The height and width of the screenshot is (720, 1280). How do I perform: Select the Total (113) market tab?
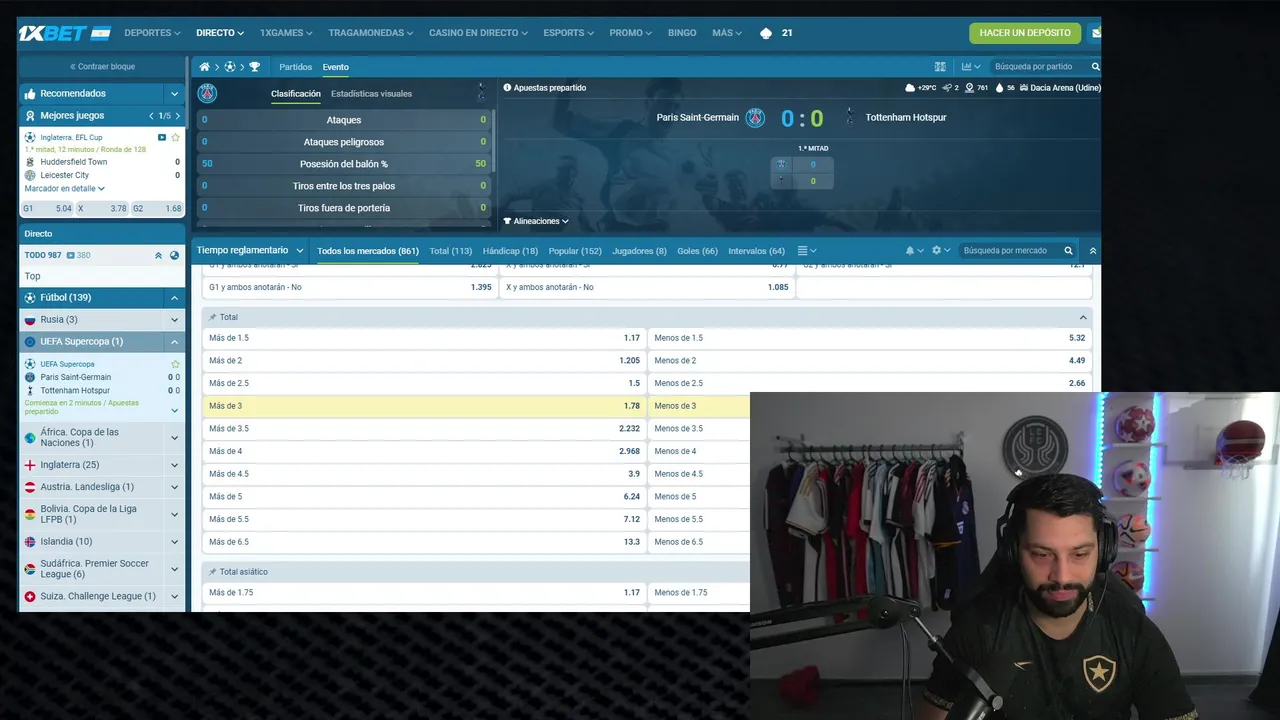point(451,251)
